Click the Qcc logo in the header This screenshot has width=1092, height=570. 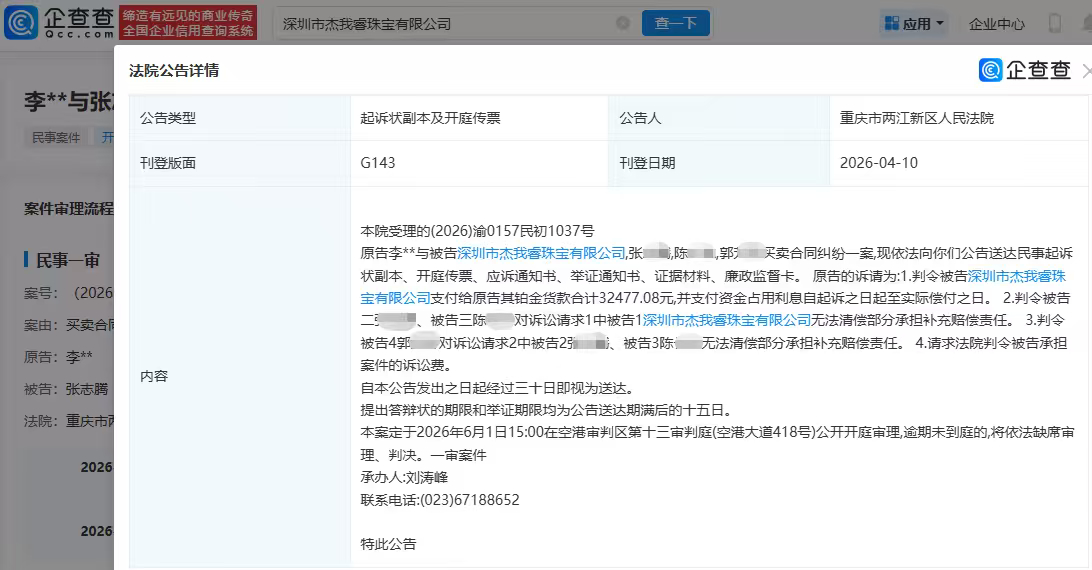tap(59, 22)
